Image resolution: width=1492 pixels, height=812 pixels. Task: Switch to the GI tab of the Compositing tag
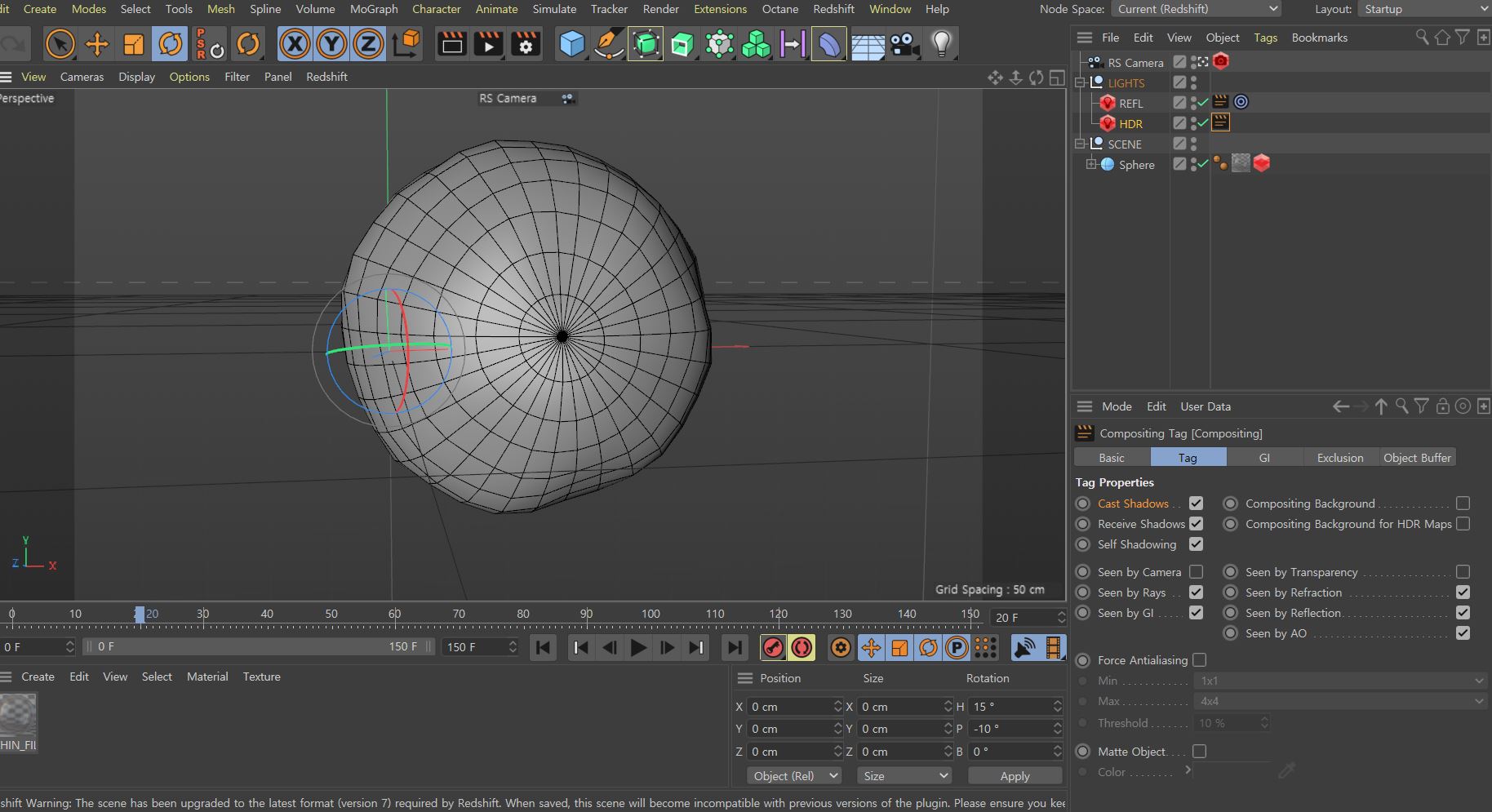1263,457
